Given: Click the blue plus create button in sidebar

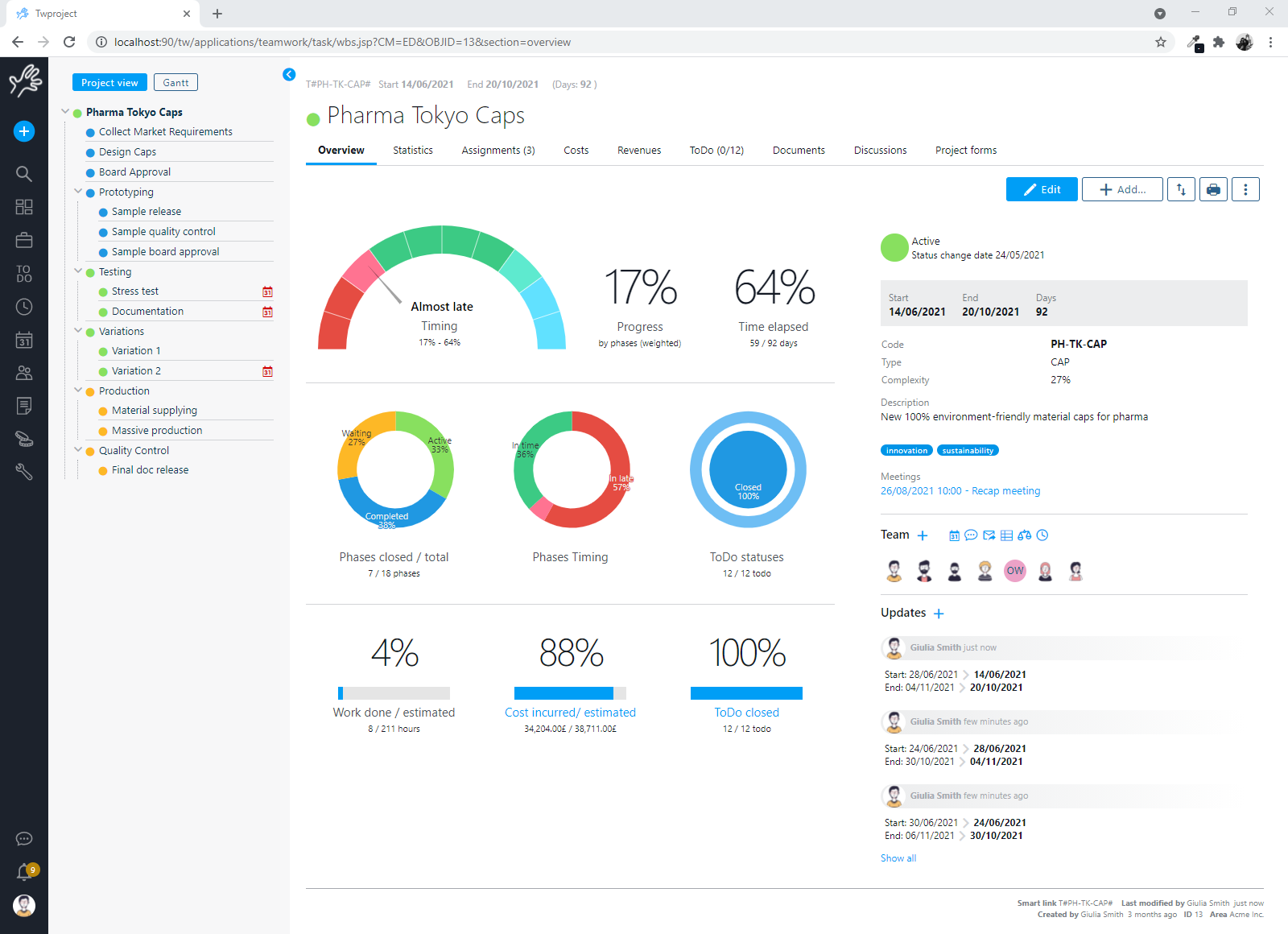Looking at the screenshot, I should 24,131.
